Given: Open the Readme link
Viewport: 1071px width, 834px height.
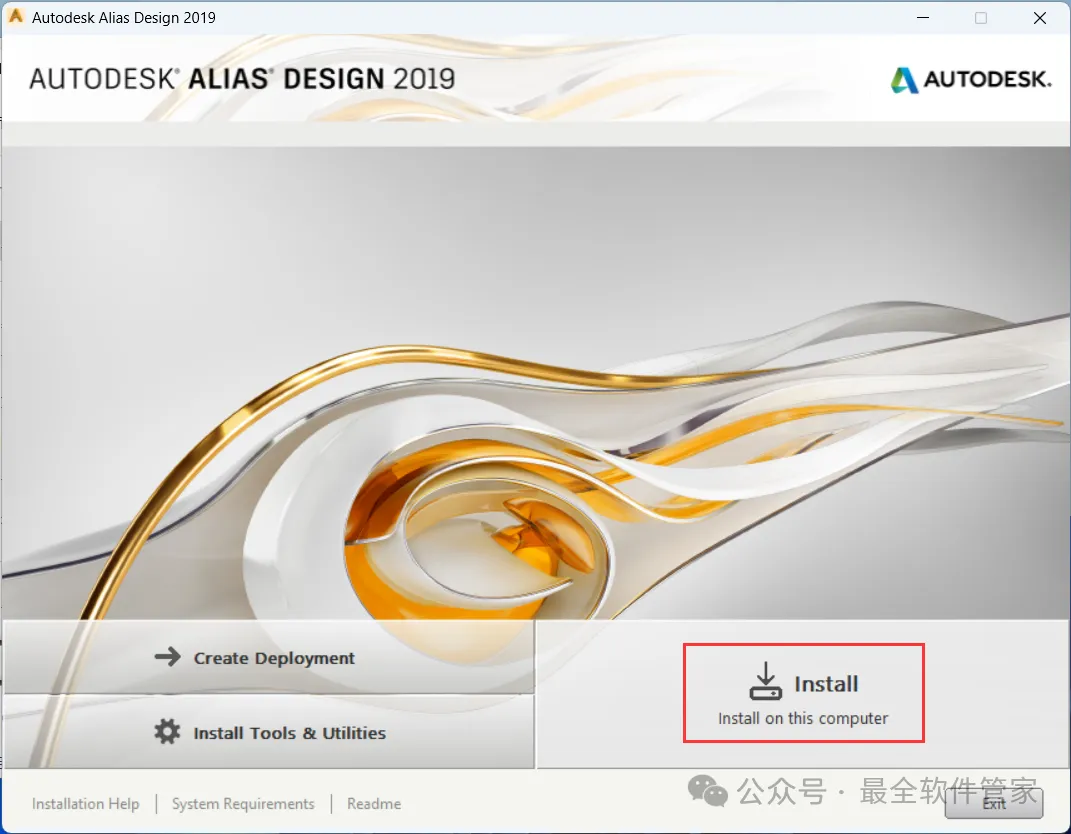Looking at the screenshot, I should click(374, 804).
